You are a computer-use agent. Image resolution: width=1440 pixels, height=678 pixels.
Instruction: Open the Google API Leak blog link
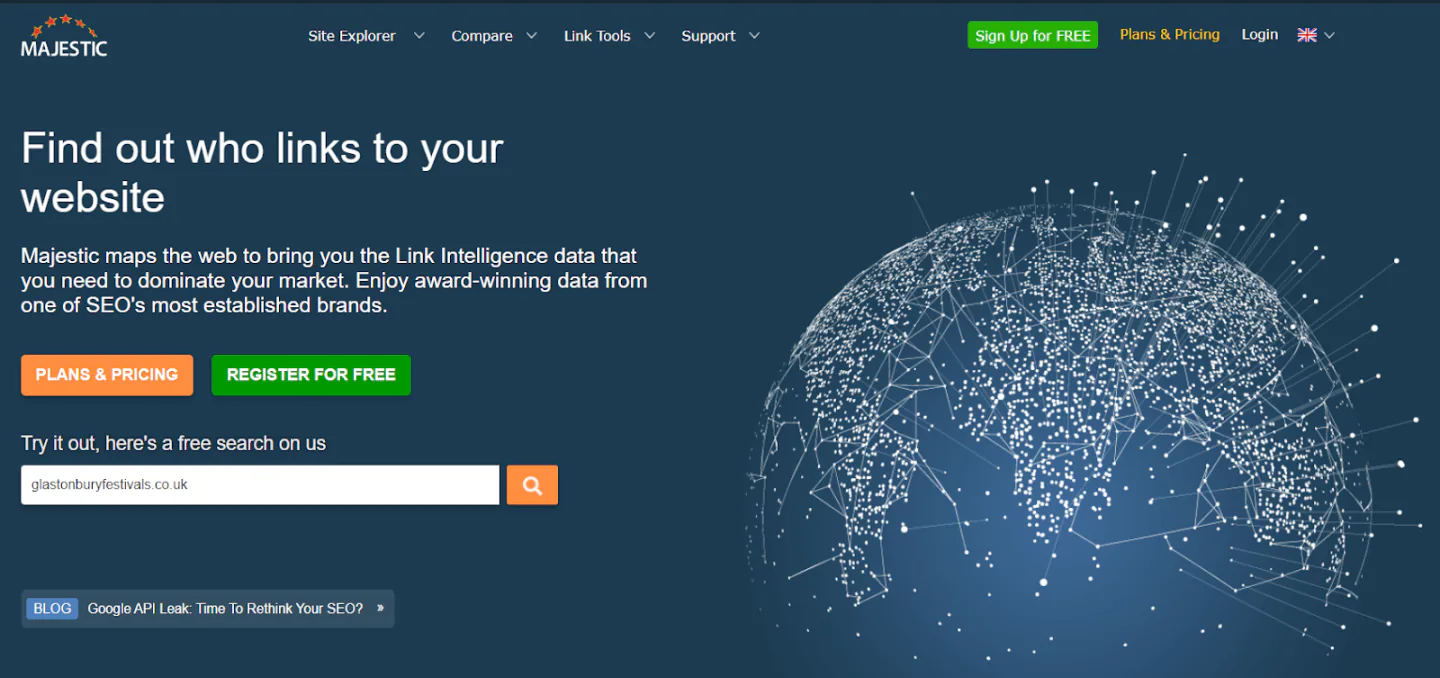225,608
